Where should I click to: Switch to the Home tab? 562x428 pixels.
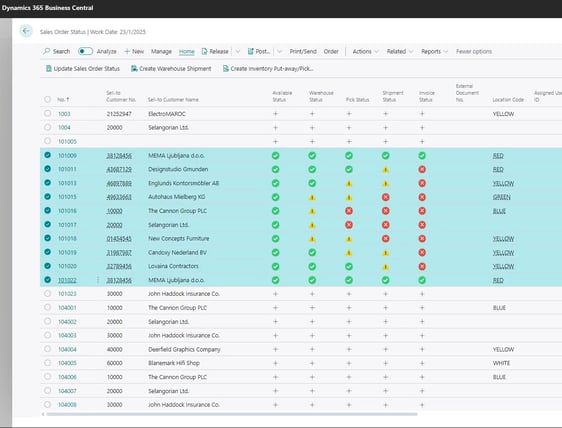[x=186, y=52]
